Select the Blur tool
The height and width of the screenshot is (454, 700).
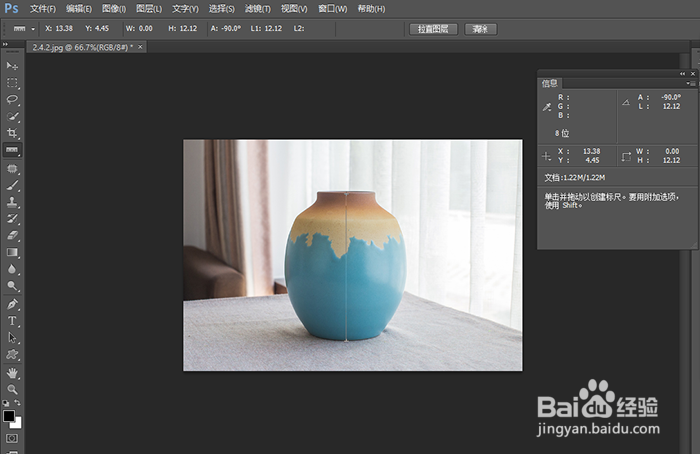(x=12, y=269)
